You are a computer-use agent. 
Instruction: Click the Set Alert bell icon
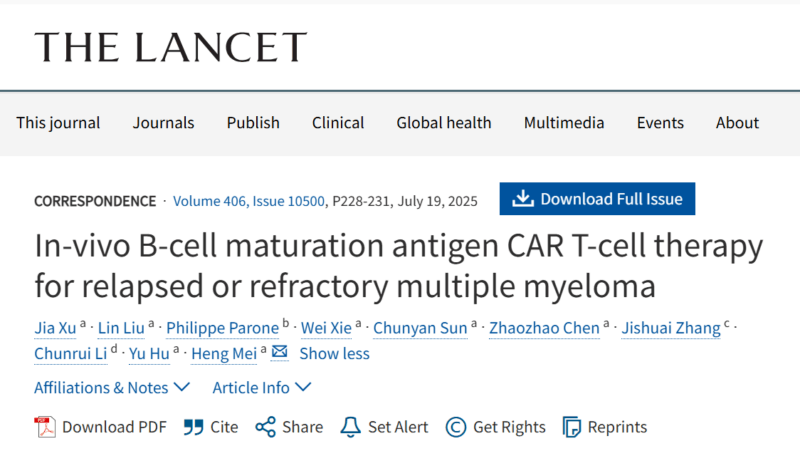[351, 427]
